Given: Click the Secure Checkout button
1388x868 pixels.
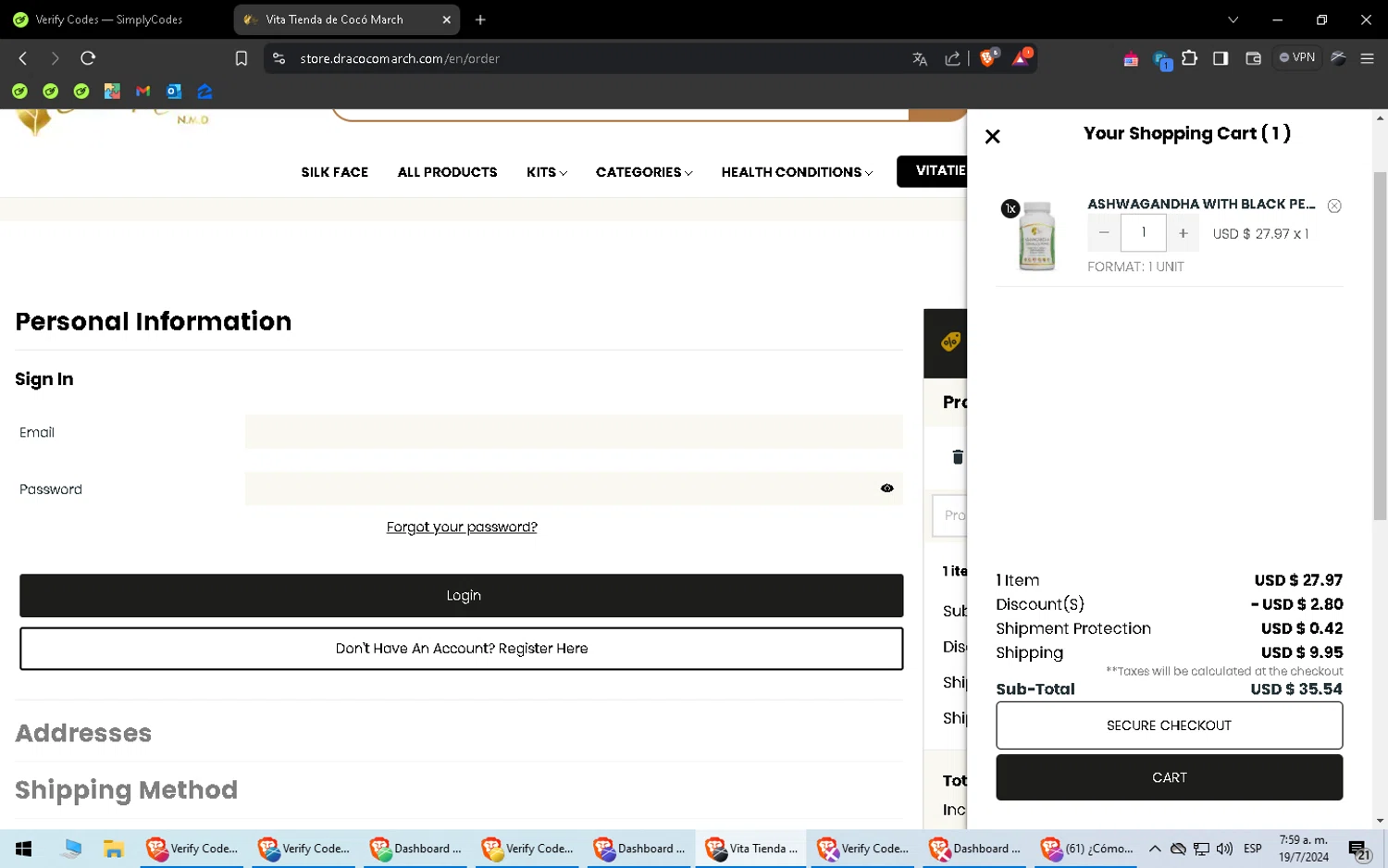Looking at the screenshot, I should click(1169, 725).
